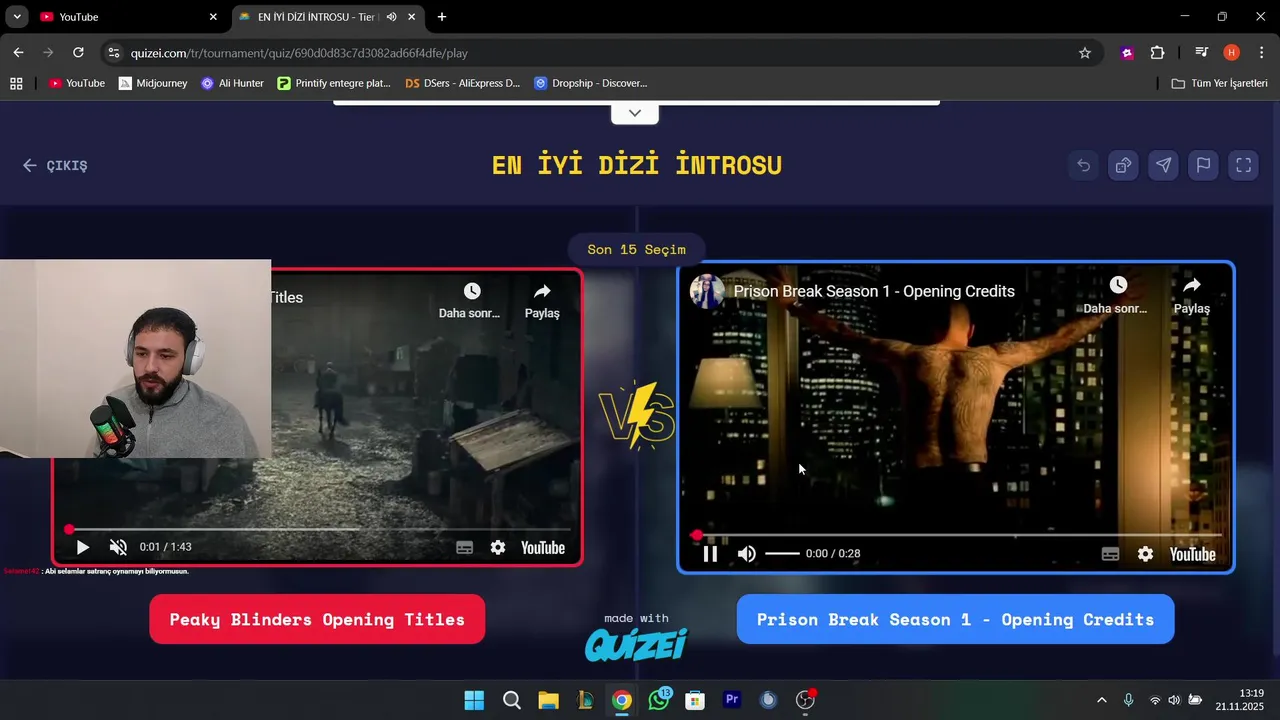Open the Midjourney bookmark

coord(153,83)
